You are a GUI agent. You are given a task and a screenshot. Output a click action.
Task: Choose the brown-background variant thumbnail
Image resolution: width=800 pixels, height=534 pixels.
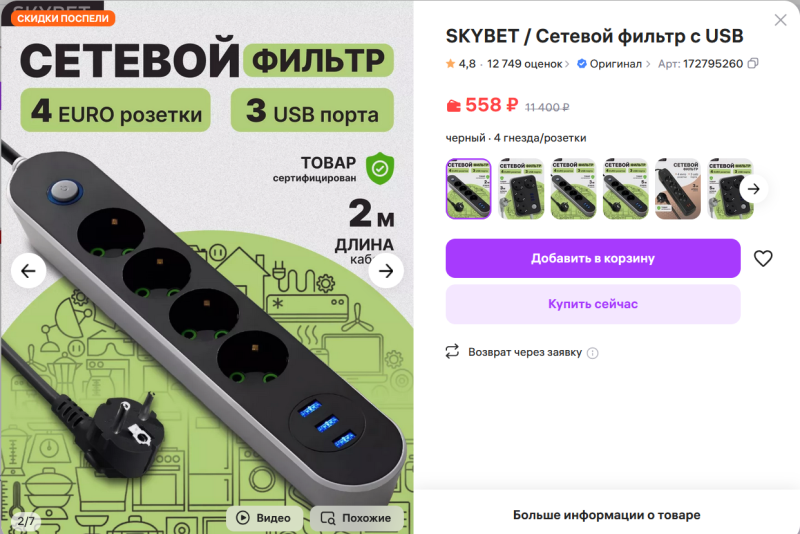pos(678,189)
